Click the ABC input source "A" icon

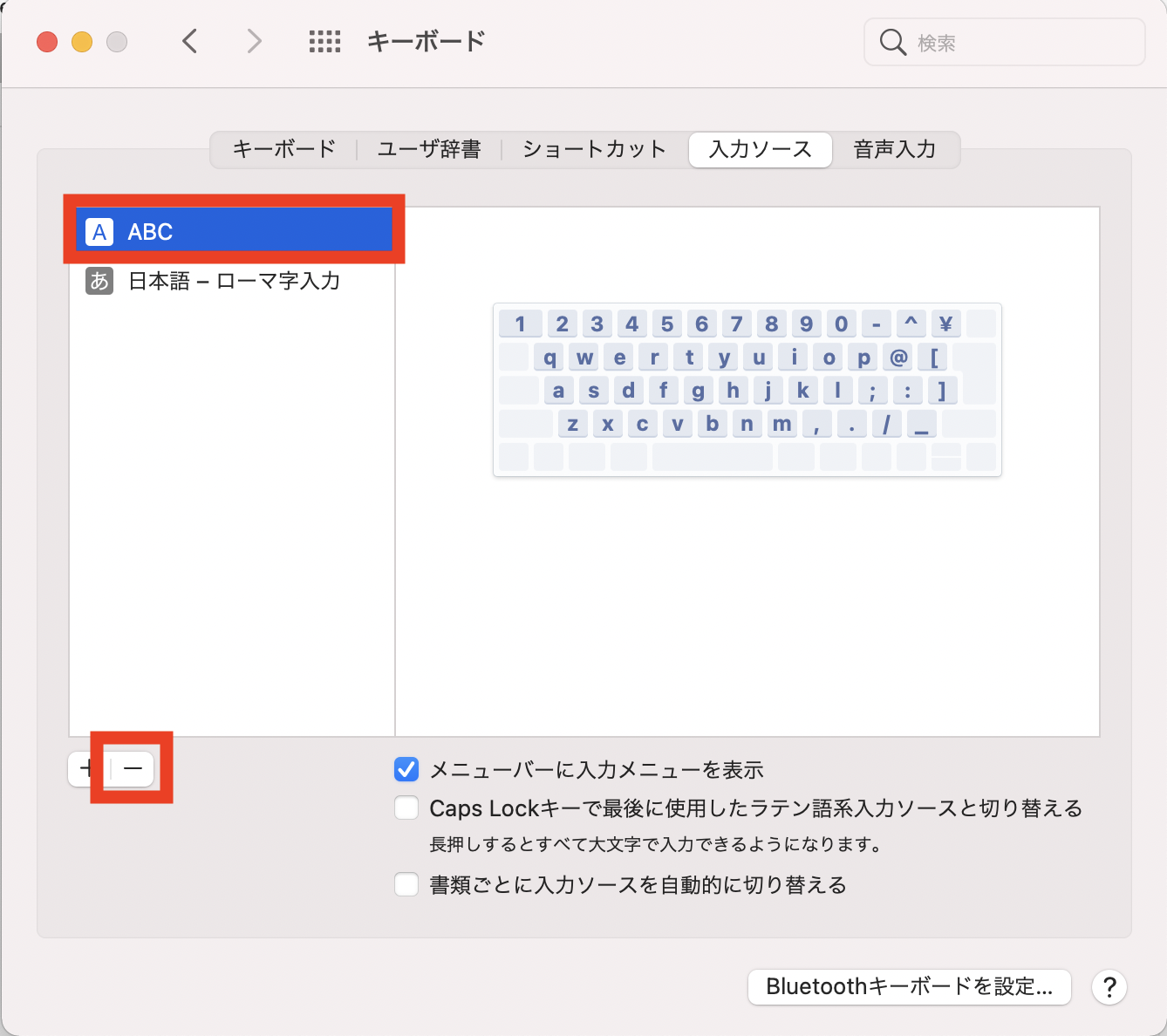pyautogui.click(x=99, y=231)
